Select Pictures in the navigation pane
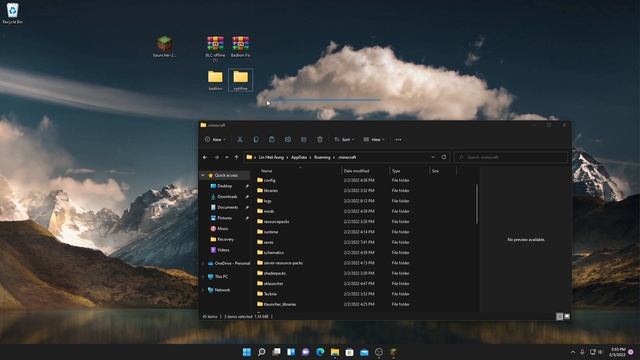This screenshot has height=360, width=640. [224, 218]
